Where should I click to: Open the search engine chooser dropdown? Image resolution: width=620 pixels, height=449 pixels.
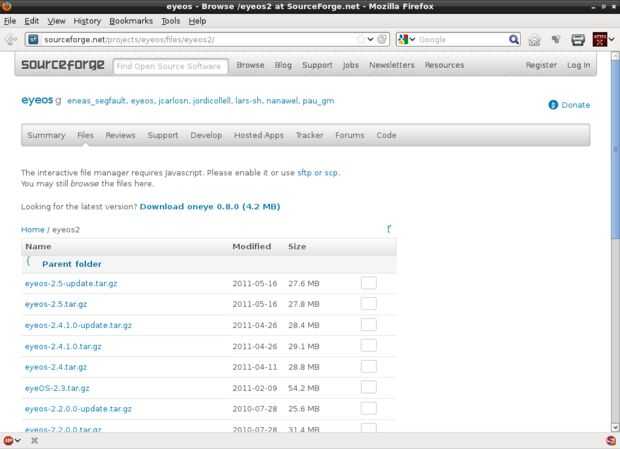pyautogui.click(x=412, y=39)
